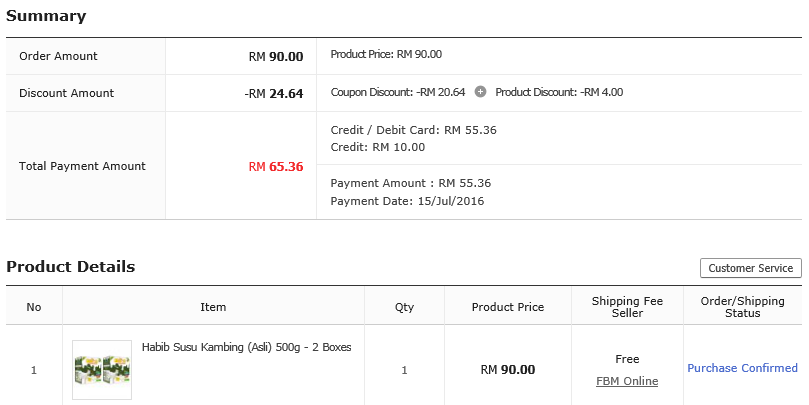Click the Purchase Confirmed status link
Viewport: 809px width, 405px height.
742,368
